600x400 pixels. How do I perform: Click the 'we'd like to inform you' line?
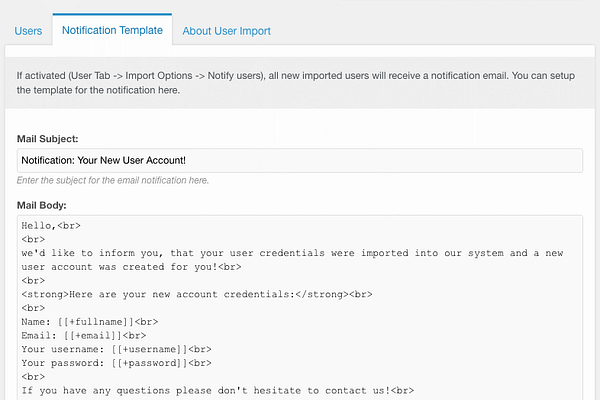point(292,253)
